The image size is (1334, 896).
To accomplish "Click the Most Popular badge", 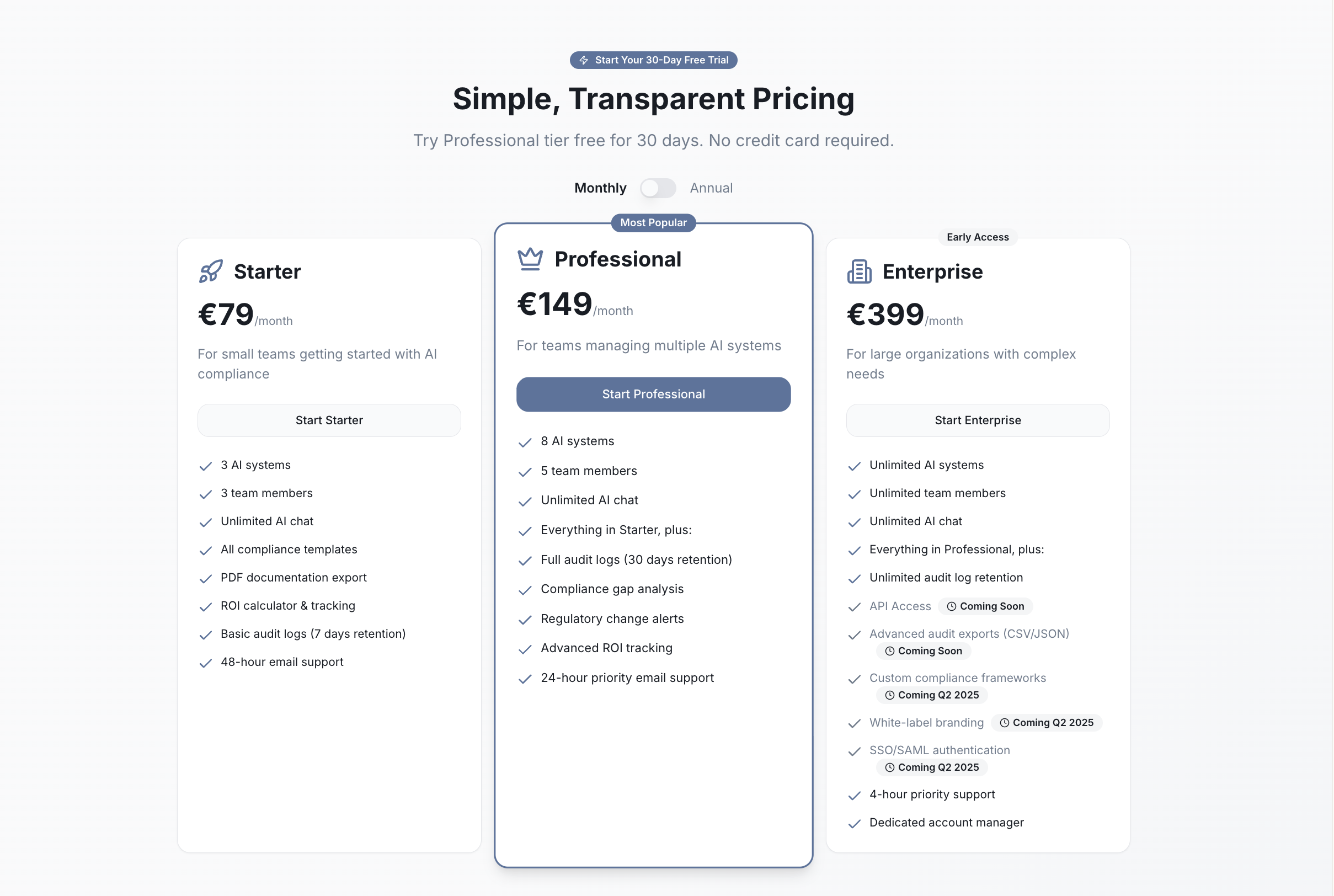I will (653, 223).
